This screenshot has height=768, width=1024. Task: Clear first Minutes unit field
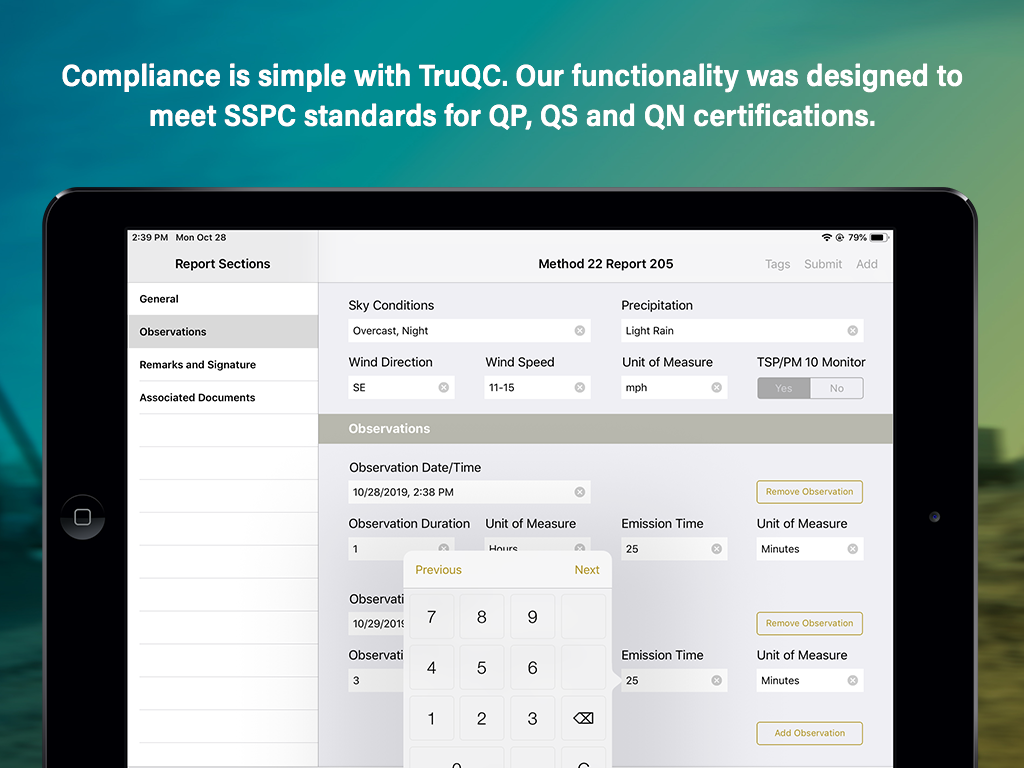point(852,549)
